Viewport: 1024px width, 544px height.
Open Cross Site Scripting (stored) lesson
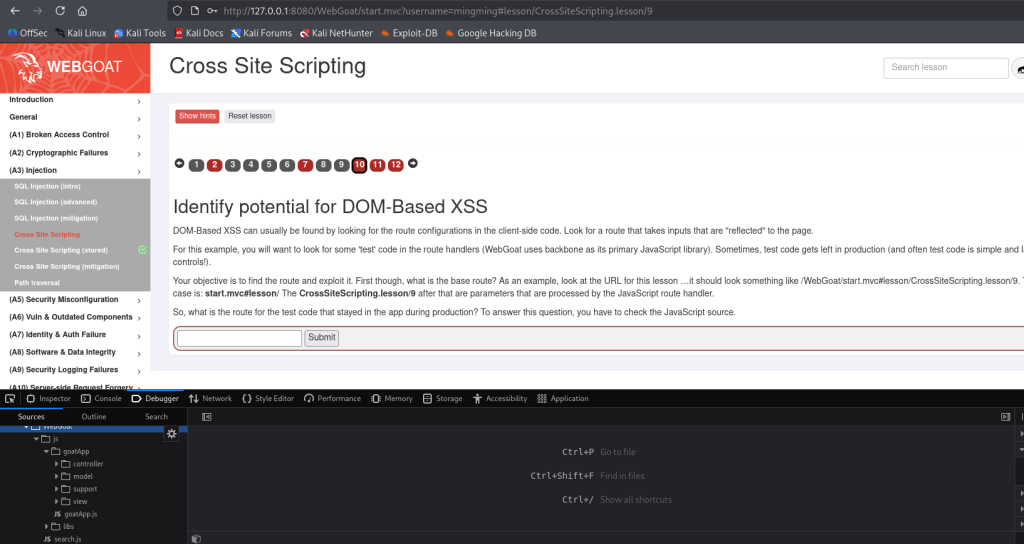coord(61,250)
